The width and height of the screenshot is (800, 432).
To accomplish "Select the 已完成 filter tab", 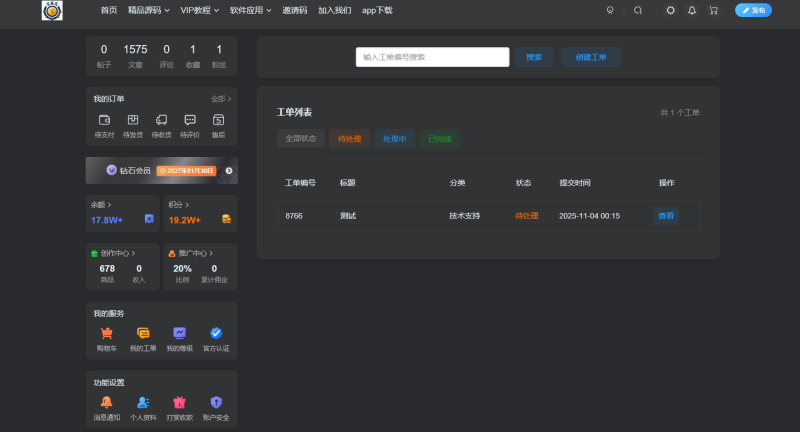I will tap(439, 139).
